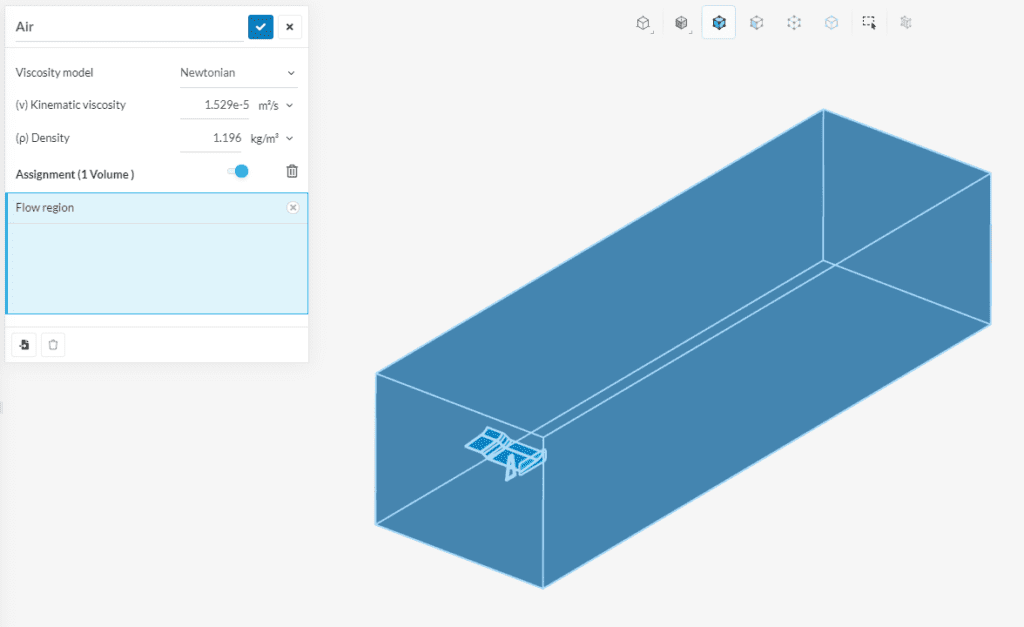The height and width of the screenshot is (627, 1024).
Task: Activate the box selection tool icon
Action: tap(868, 22)
